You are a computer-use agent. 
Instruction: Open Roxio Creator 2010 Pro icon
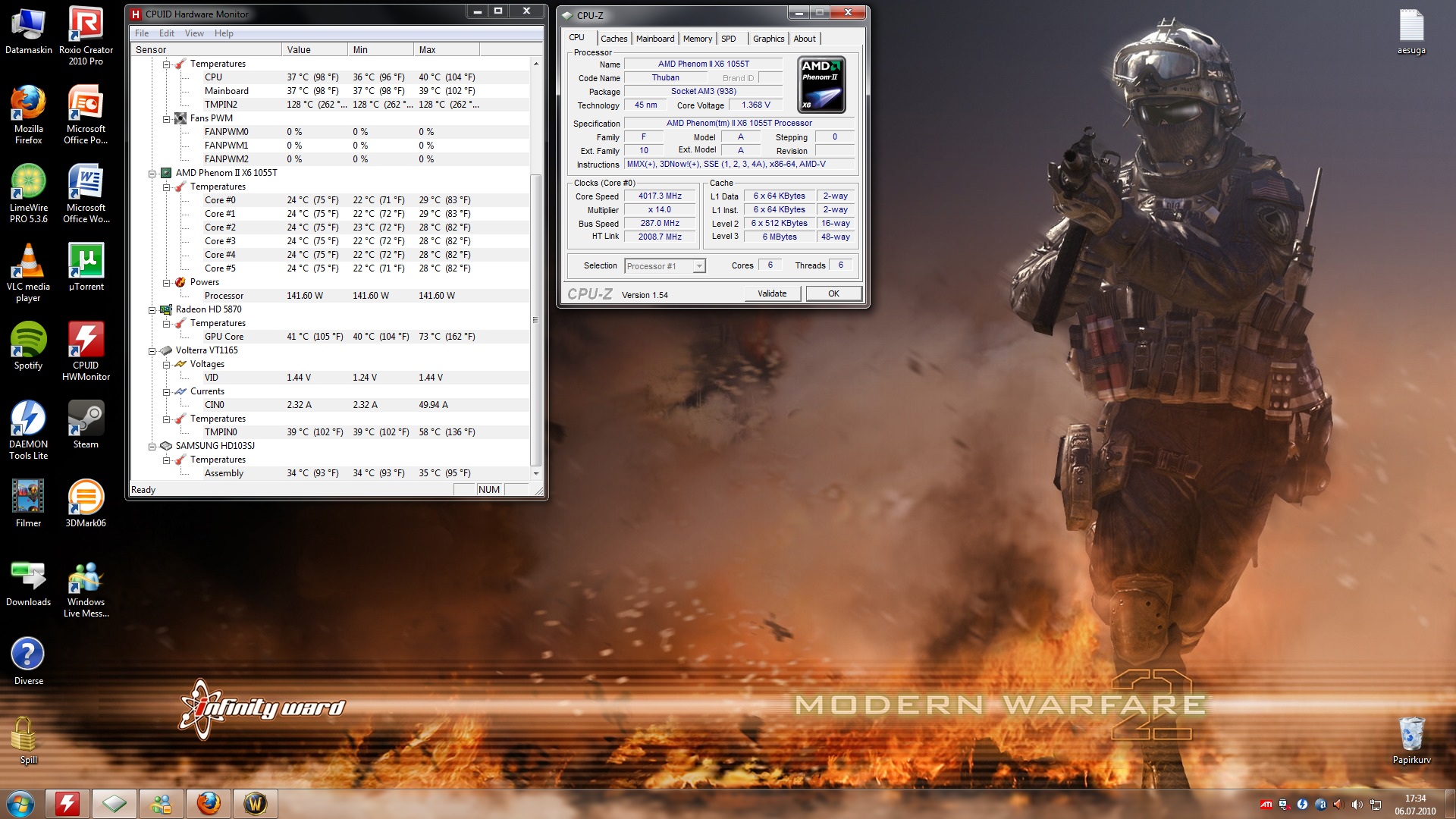86,36
